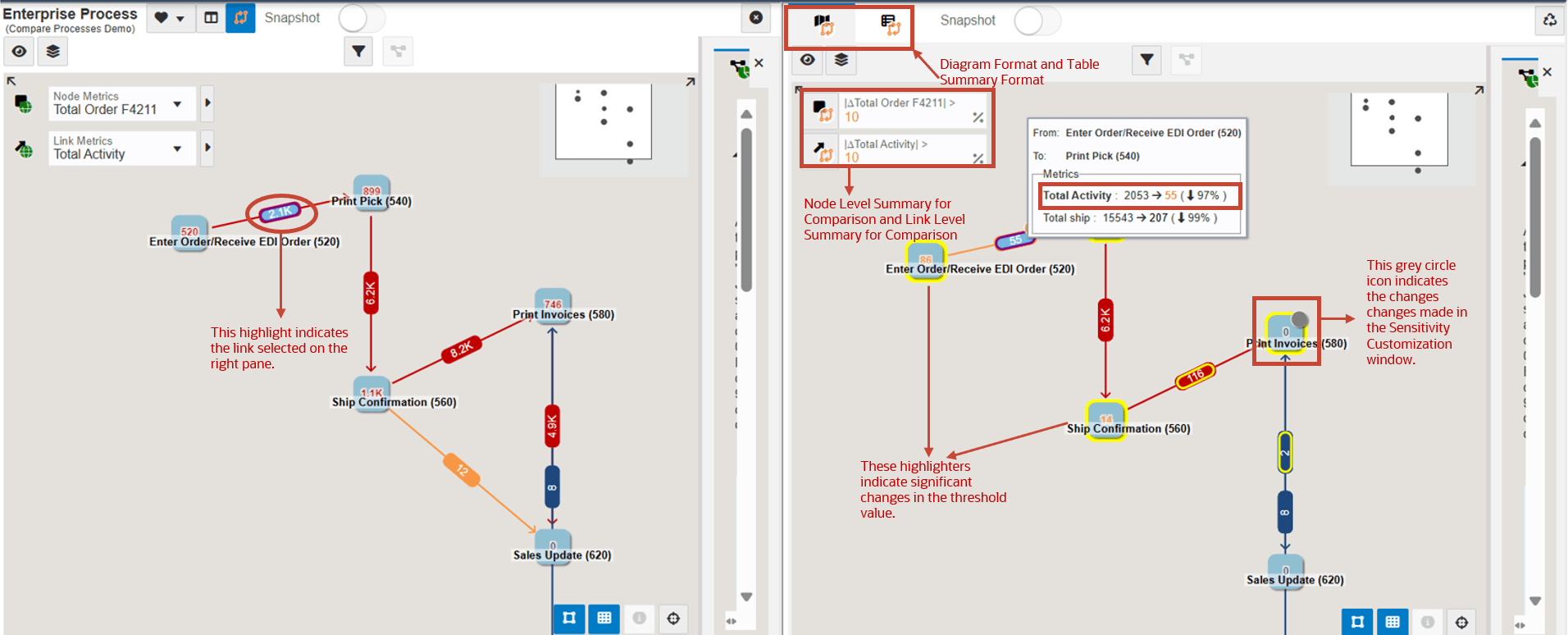Click the fit-to-screen button in right pane

point(1357,622)
